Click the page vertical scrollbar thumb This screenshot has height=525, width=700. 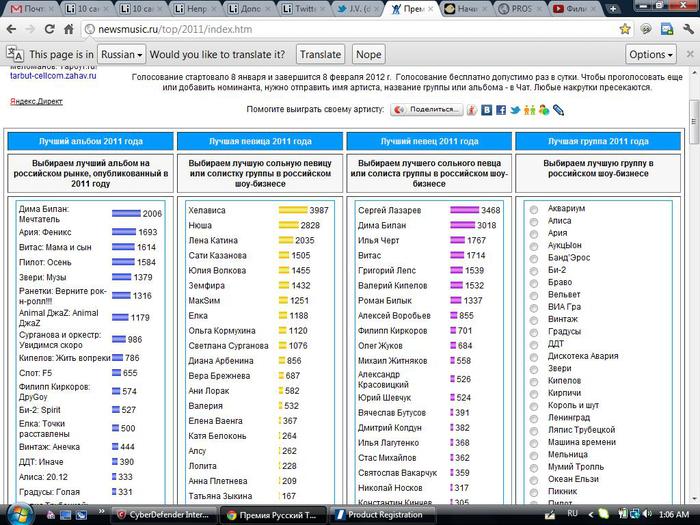[x=693, y=121]
